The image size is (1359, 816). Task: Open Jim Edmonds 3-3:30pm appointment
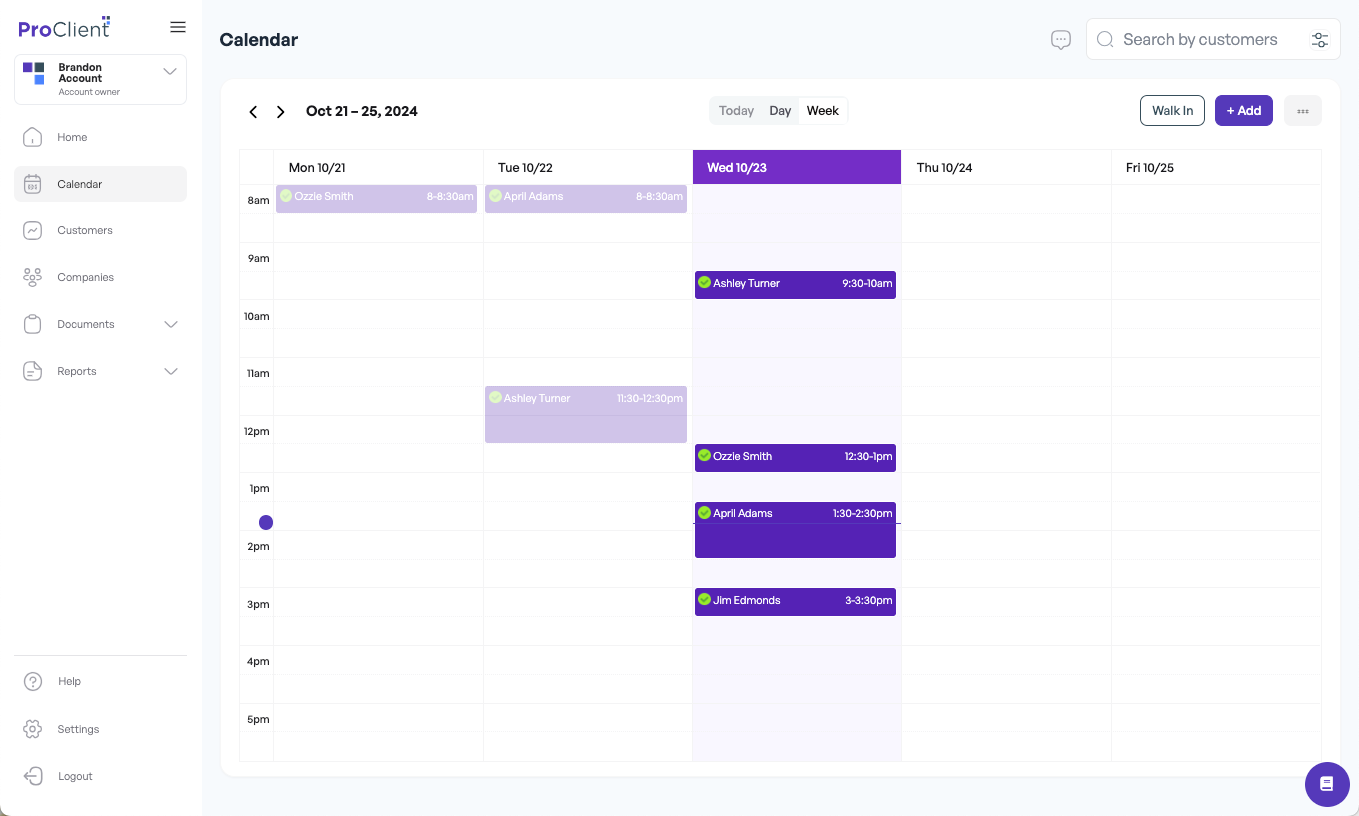(x=795, y=601)
